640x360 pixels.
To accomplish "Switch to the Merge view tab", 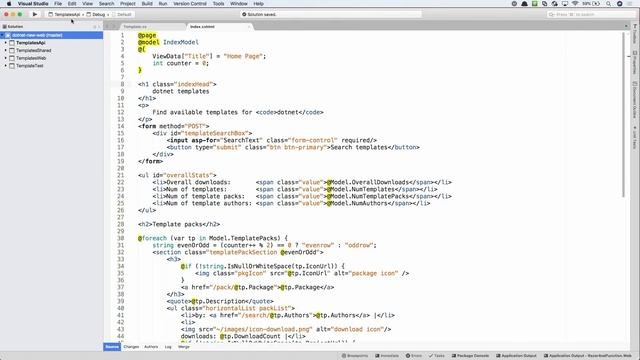I will click(184, 347).
